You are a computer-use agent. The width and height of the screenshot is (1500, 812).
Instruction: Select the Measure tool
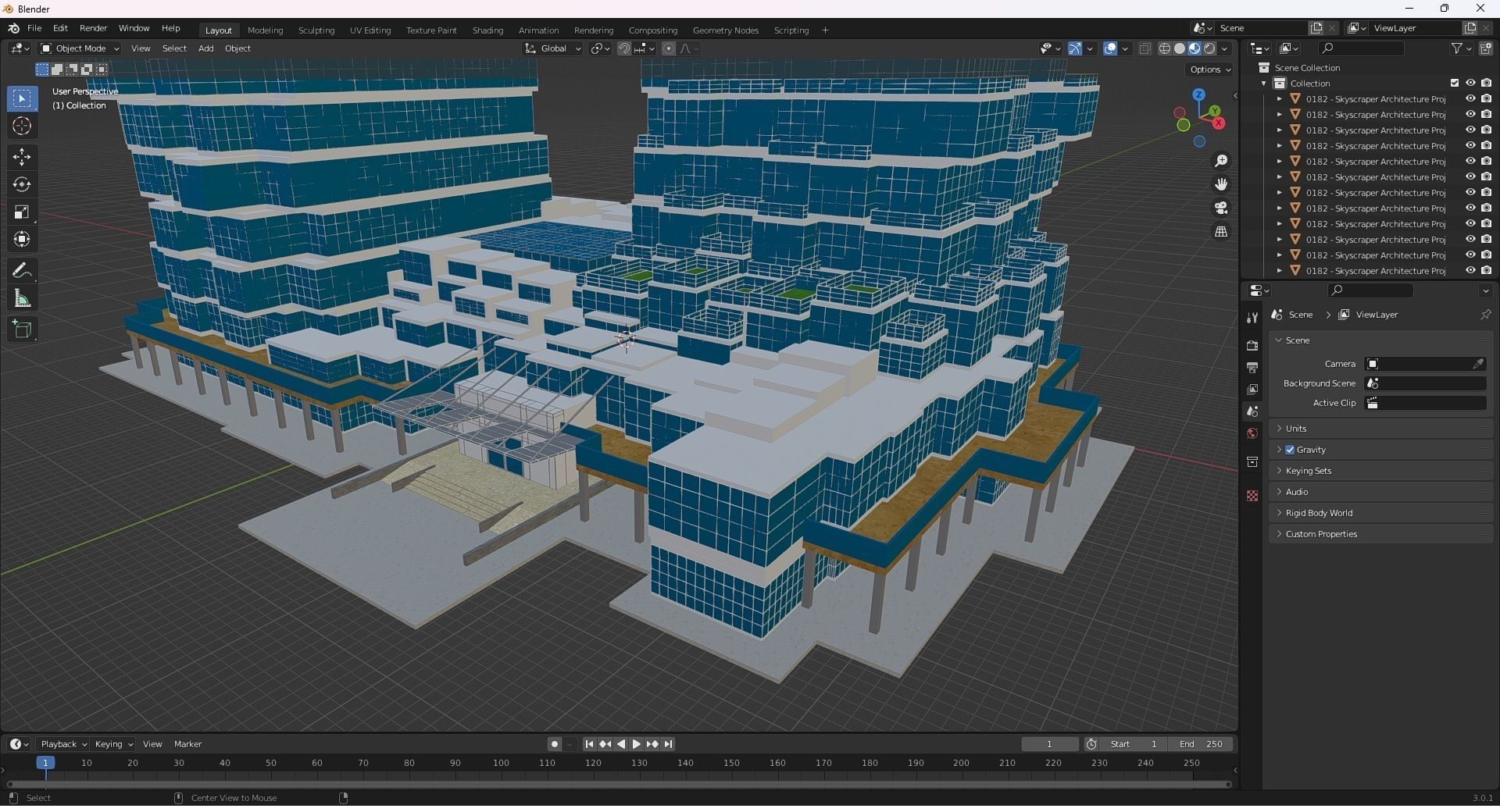(22, 298)
